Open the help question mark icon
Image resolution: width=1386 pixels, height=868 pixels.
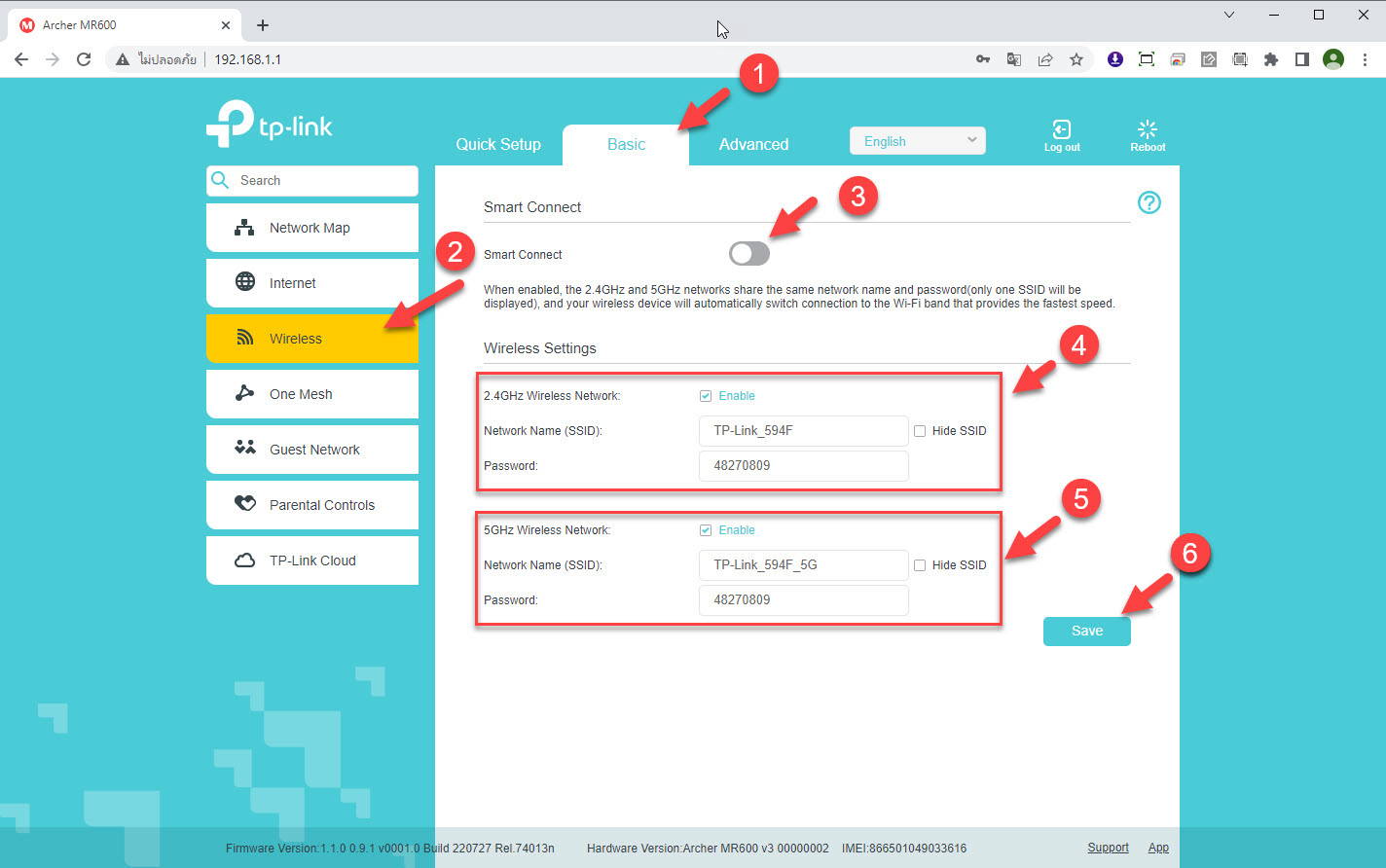[x=1149, y=202]
